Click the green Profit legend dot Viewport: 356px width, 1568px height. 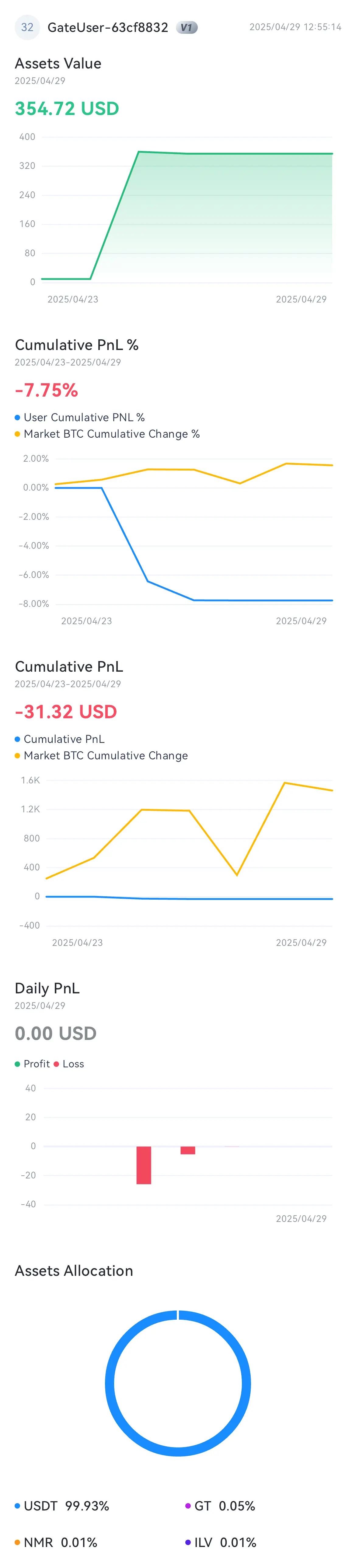18,1064
